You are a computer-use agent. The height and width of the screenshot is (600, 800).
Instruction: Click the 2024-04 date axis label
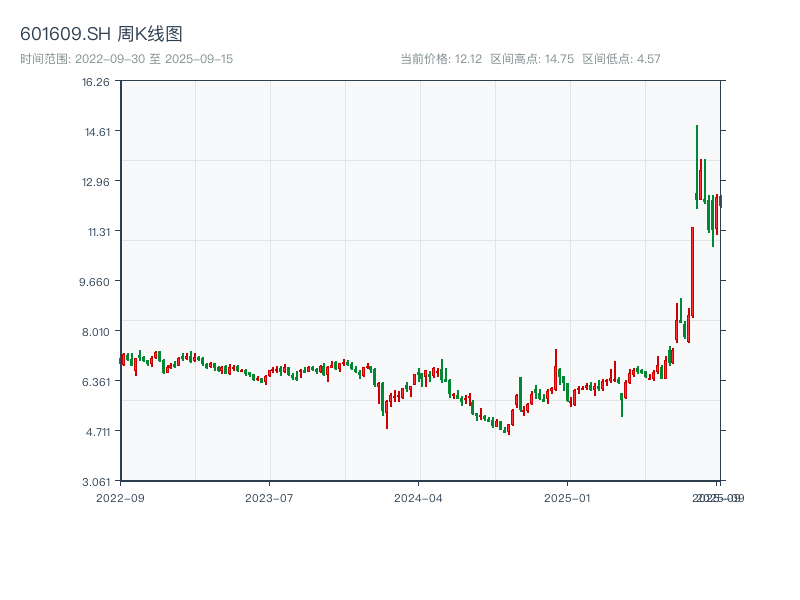(x=419, y=497)
